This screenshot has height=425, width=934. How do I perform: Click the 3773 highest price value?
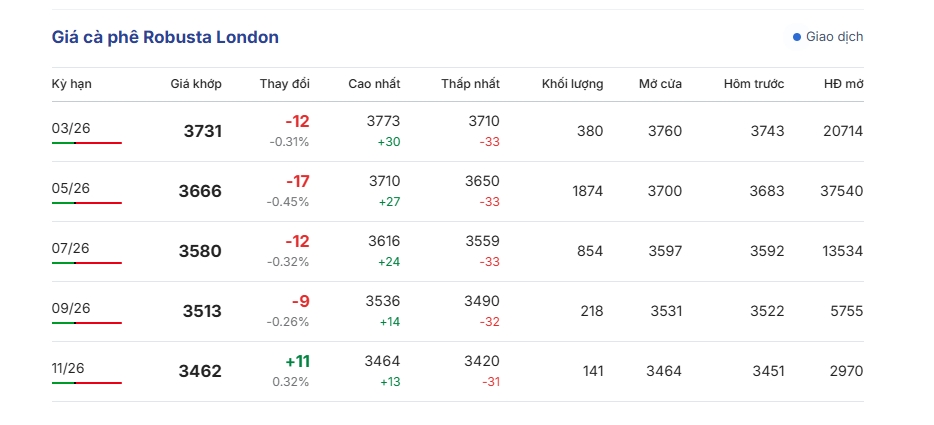[x=383, y=121]
